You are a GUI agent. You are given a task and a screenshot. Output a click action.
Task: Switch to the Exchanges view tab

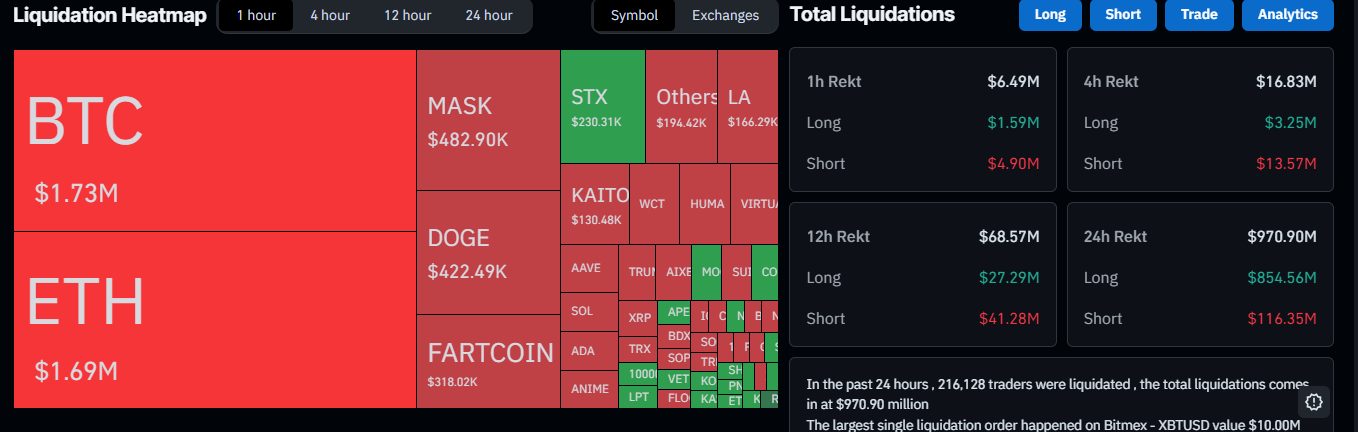click(x=725, y=15)
